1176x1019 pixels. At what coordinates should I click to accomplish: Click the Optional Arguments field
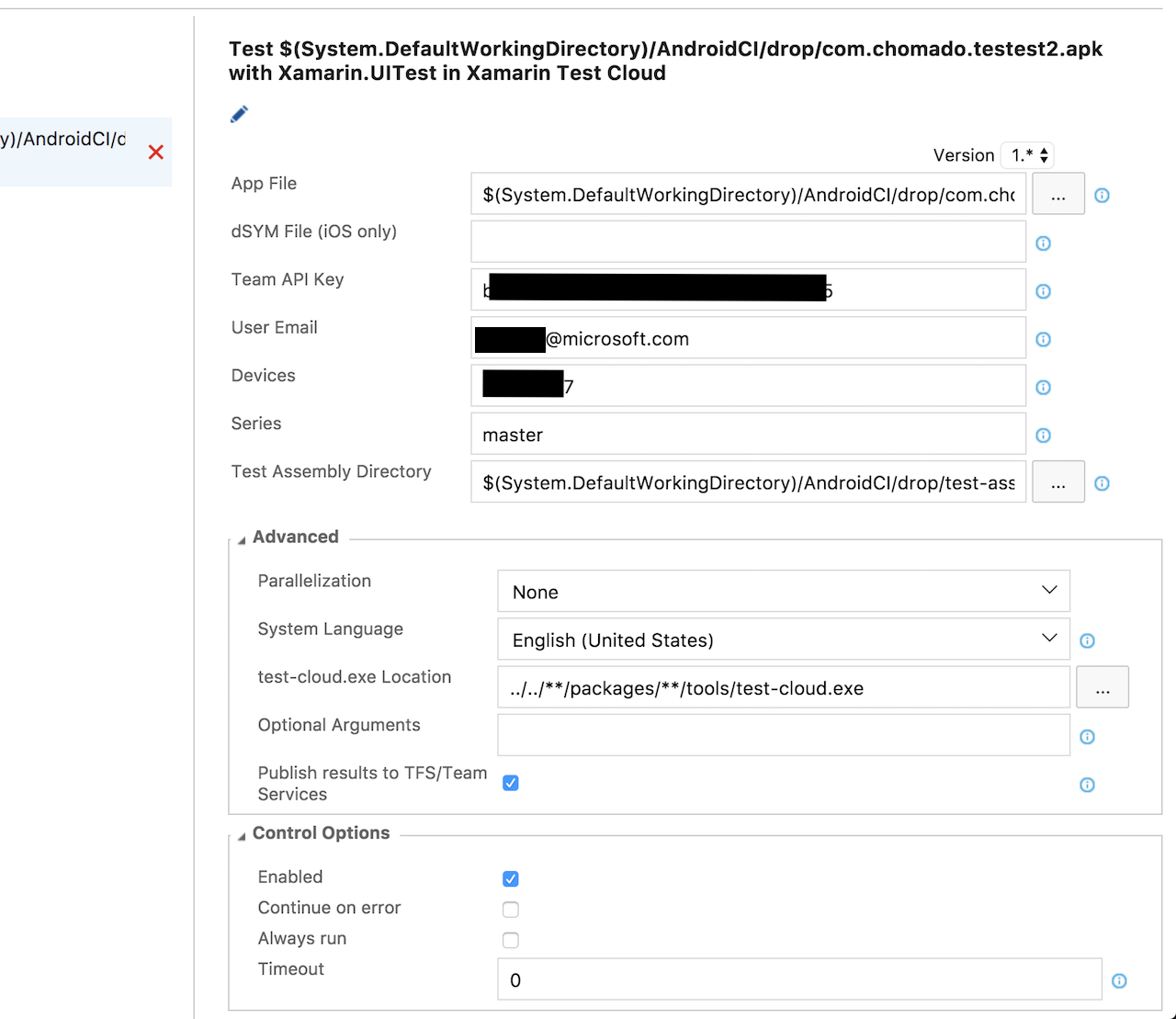(x=784, y=735)
